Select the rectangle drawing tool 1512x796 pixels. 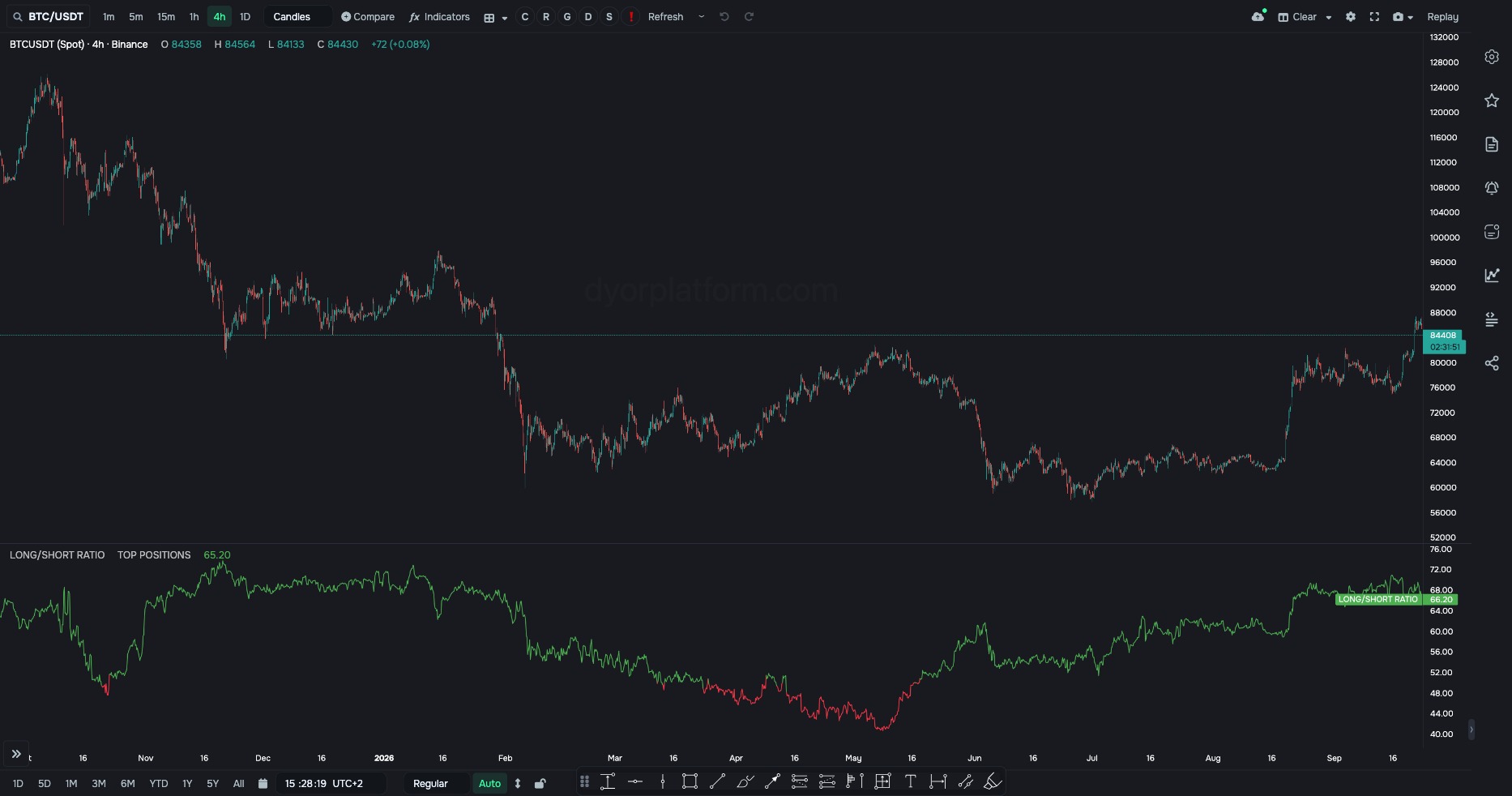click(690, 781)
